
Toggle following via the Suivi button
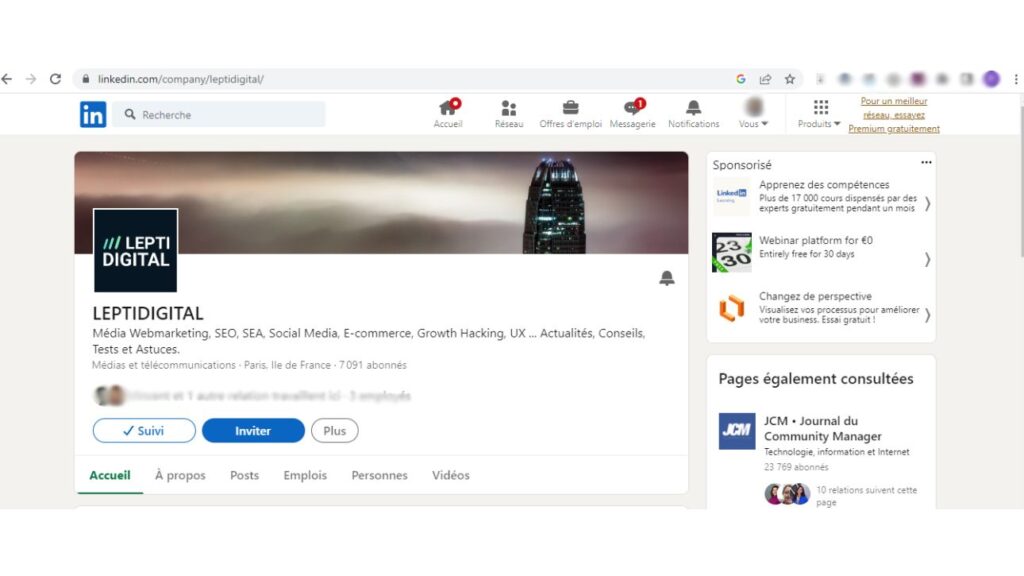[x=143, y=430]
